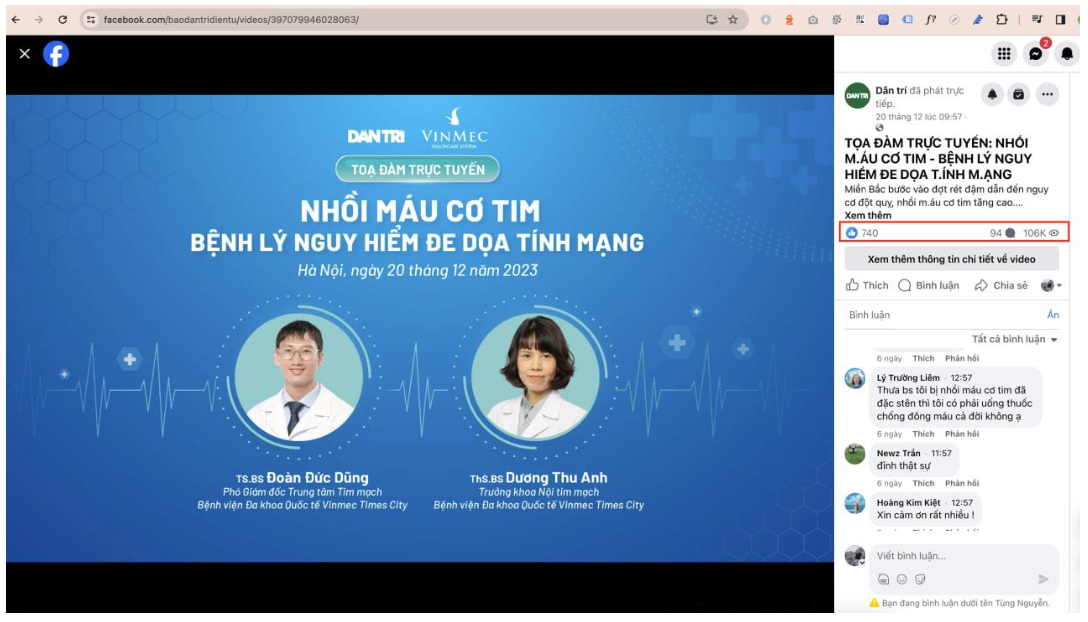Image resolution: width=1088 pixels, height=622 pixels.
Task: Click the 106K views count
Action: click(x=1041, y=233)
